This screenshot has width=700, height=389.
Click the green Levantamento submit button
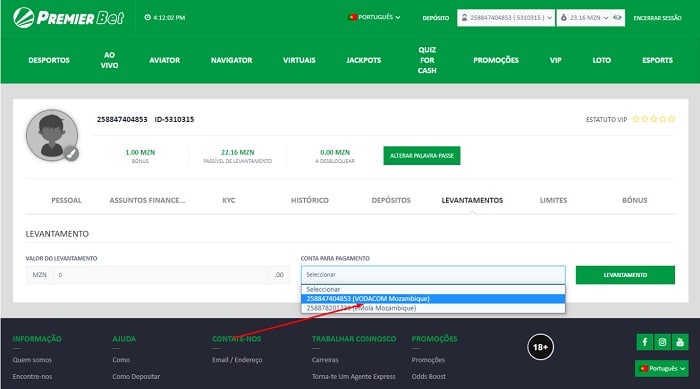625,275
